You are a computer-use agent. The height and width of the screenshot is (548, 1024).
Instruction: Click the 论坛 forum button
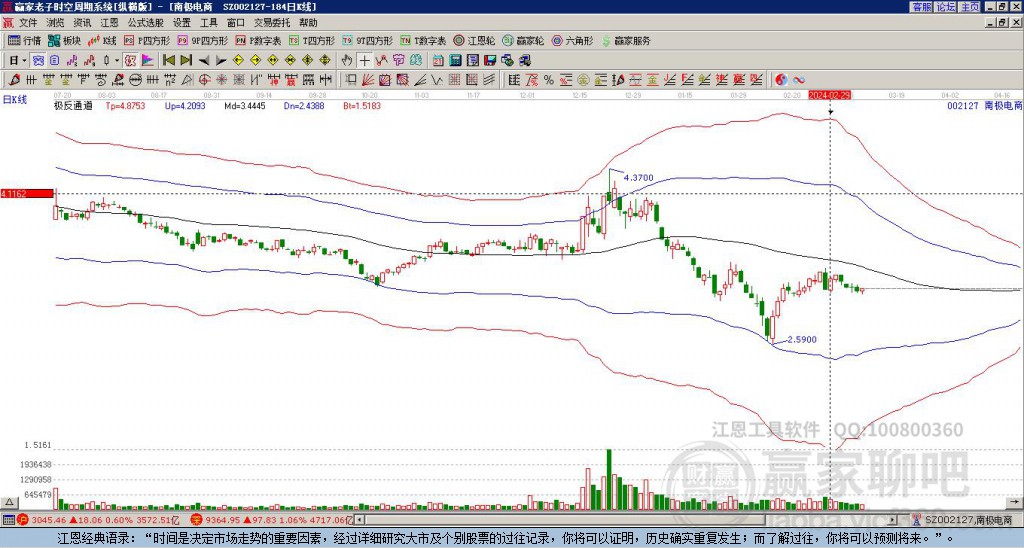click(946, 7)
